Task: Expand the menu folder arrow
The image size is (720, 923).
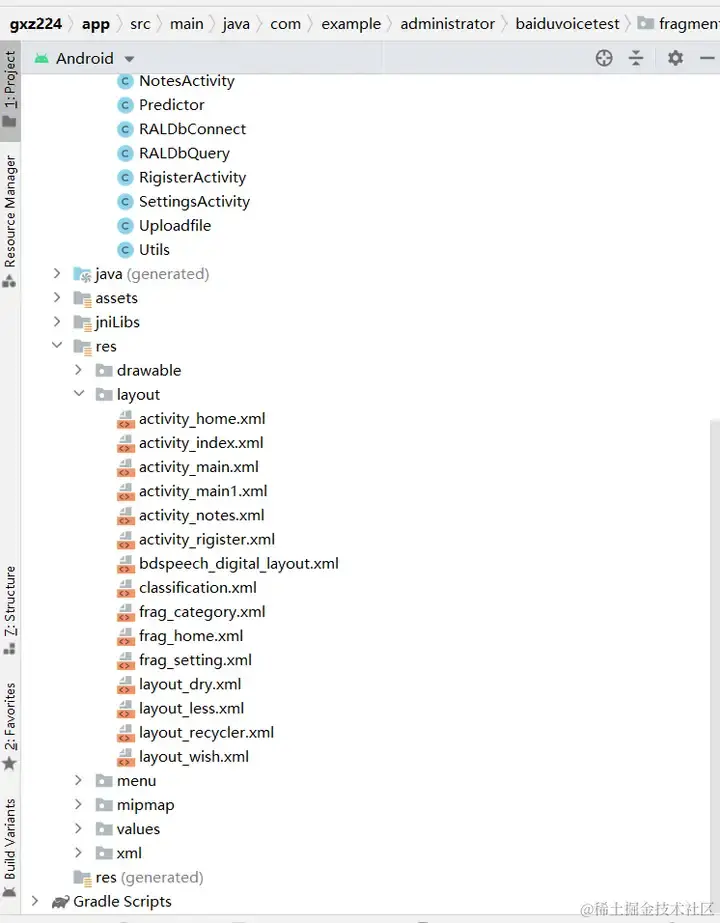Action: [x=78, y=780]
